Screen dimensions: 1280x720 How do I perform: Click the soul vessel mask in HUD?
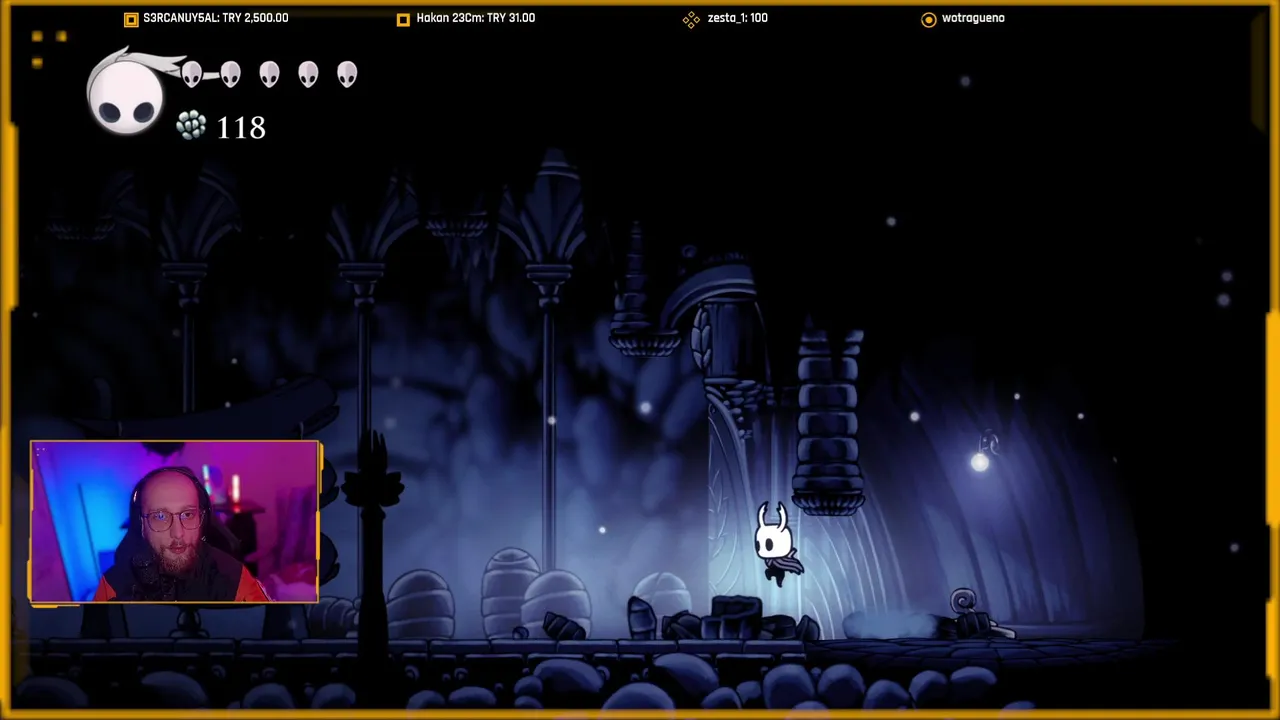[x=127, y=98]
